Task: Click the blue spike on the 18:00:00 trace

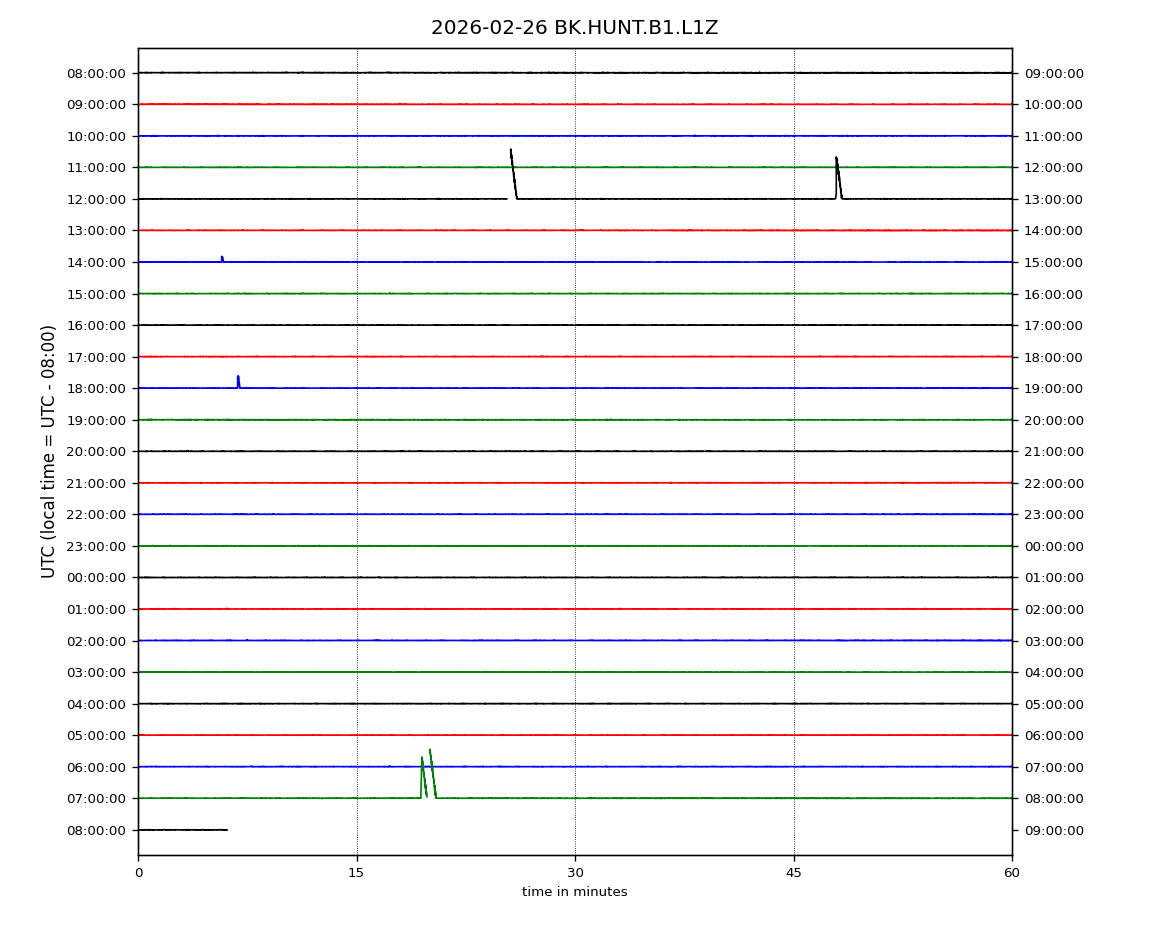Action: 238,381
